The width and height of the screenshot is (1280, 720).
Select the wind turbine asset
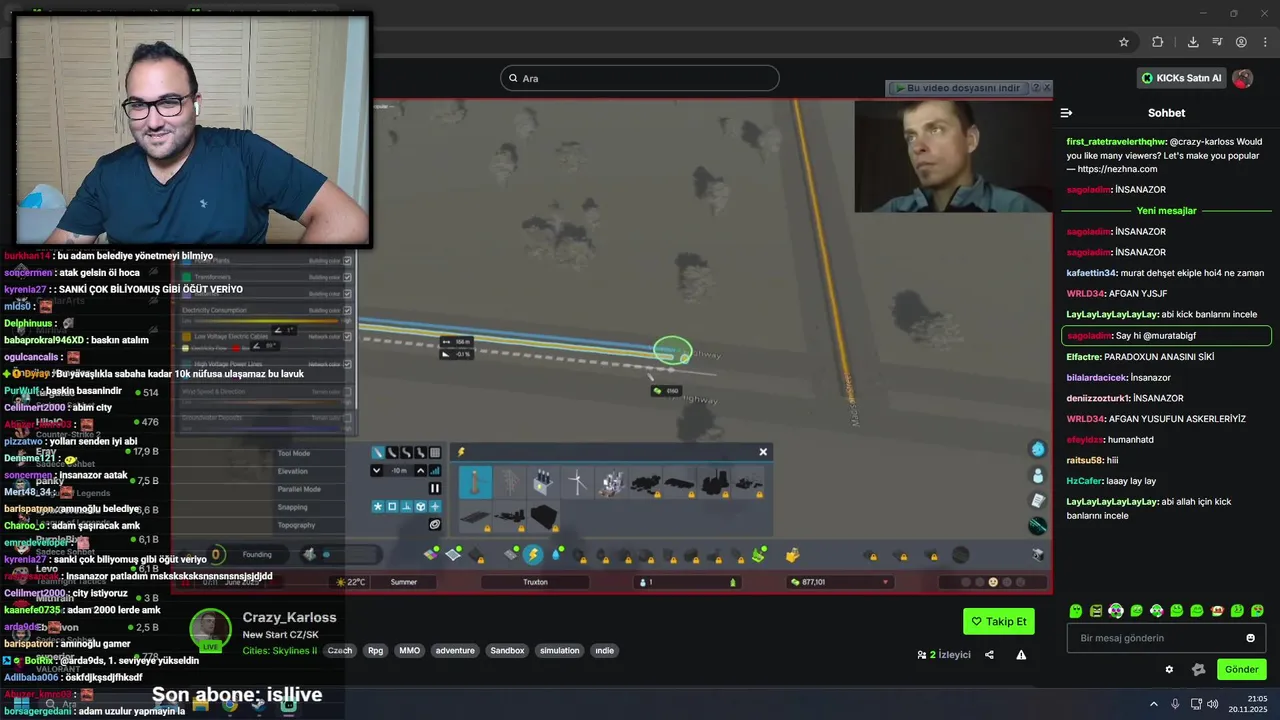point(577,483)
